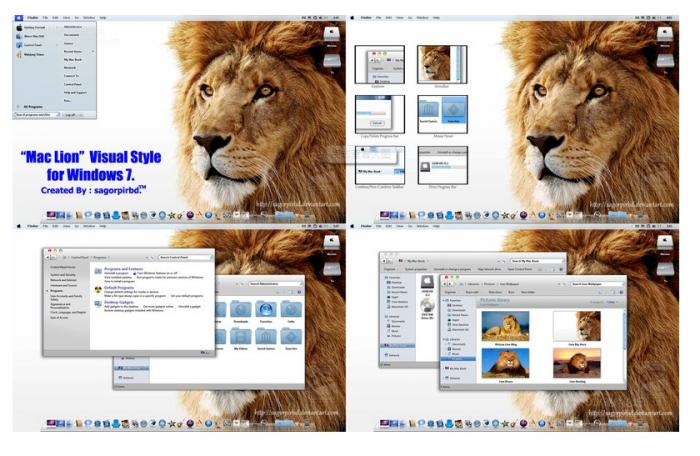Screen dimensions: 700x456
Task: Select the sunset lion picture thumbnail
Action: [577, 364]
